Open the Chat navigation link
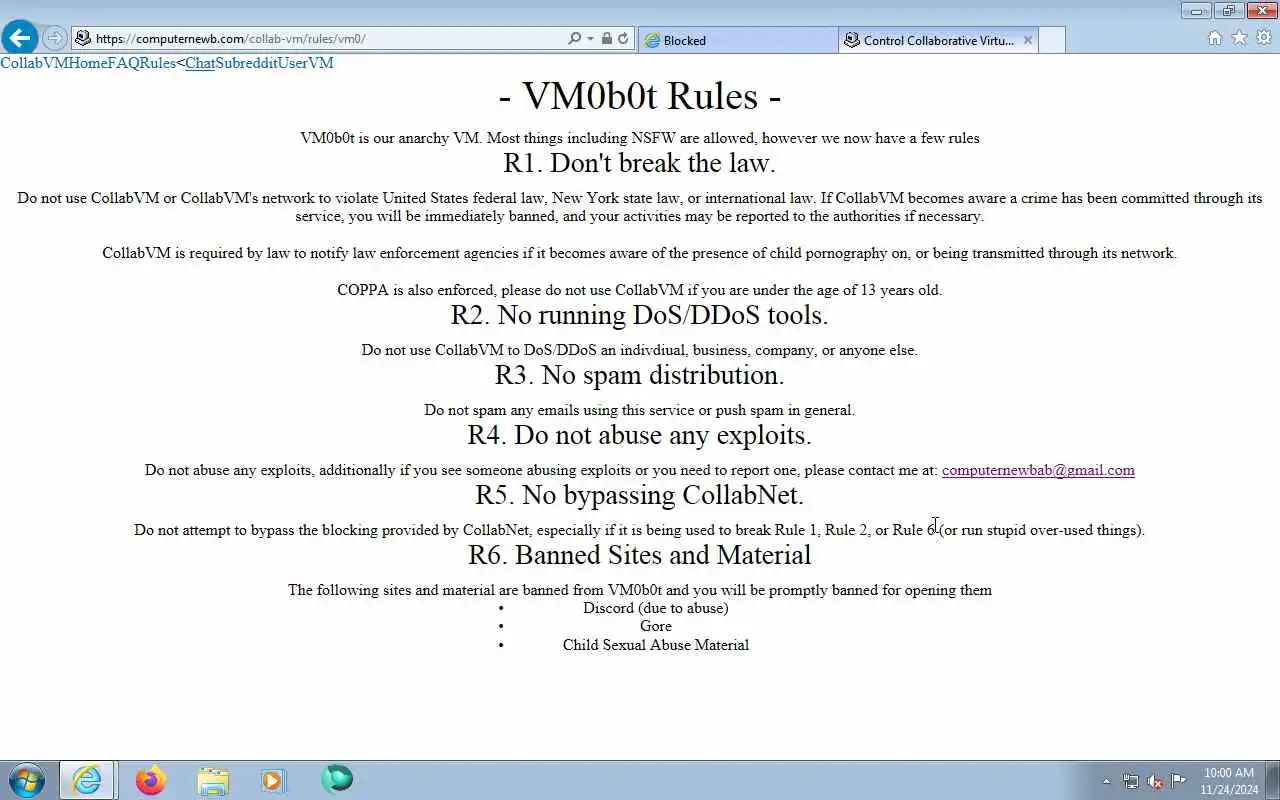Image resolution: width=1280 pixels, height=800 pixels. (200, 63)
